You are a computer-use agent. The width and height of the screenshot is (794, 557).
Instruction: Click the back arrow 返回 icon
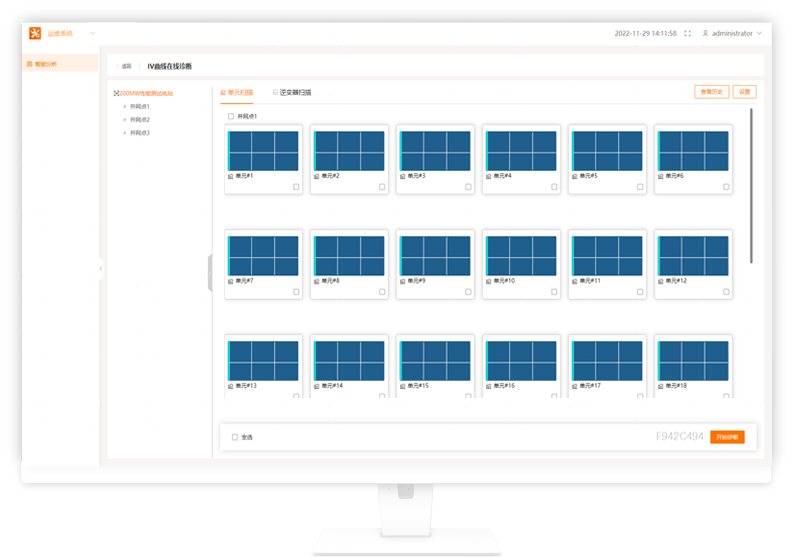(x=117, y=66)
